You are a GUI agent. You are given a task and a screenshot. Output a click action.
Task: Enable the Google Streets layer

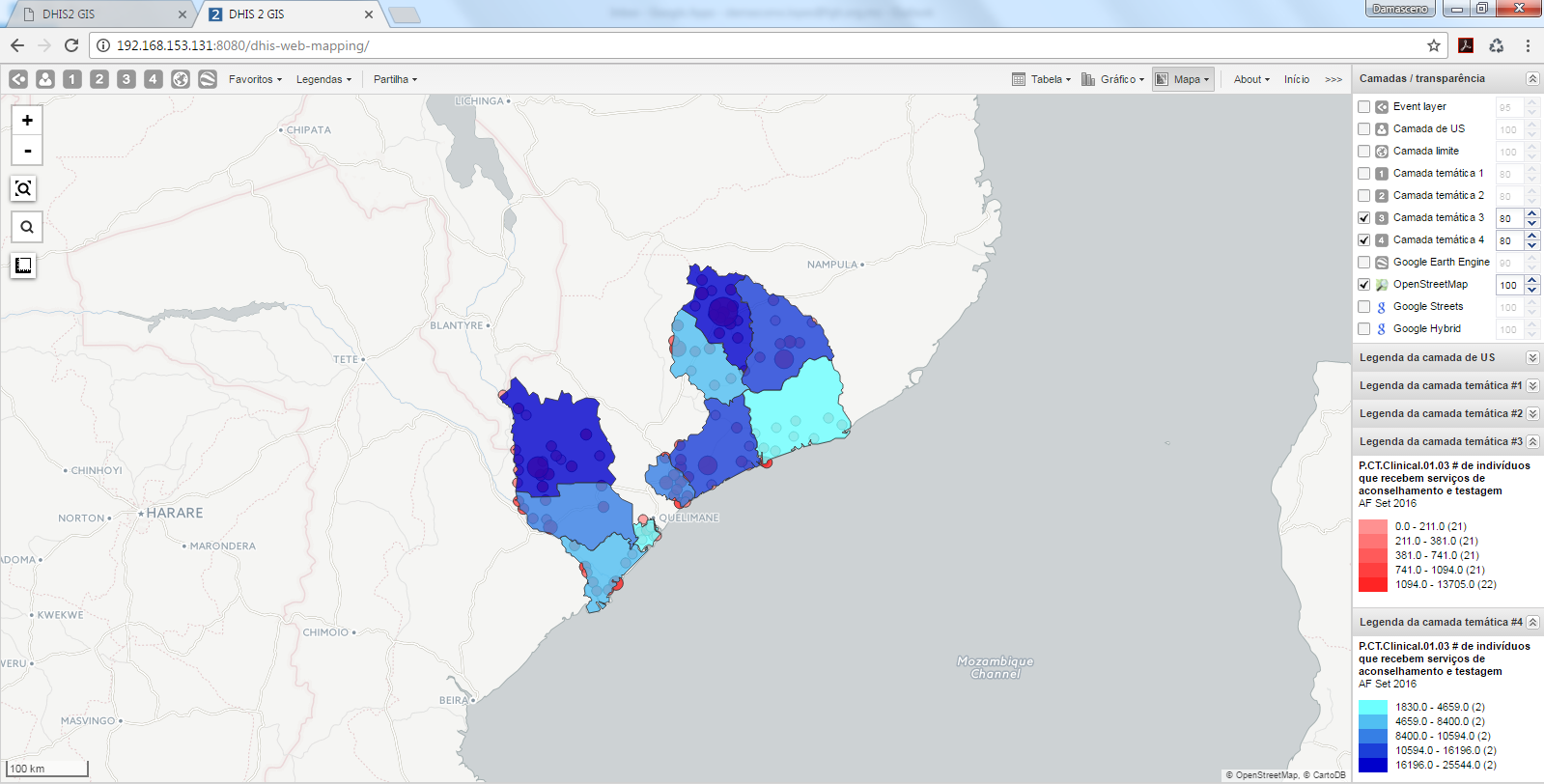[1364, 307]
